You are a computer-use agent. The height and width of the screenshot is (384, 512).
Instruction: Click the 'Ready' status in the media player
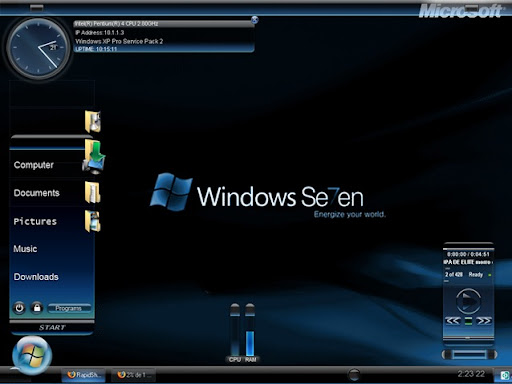(x=476, y=275)
